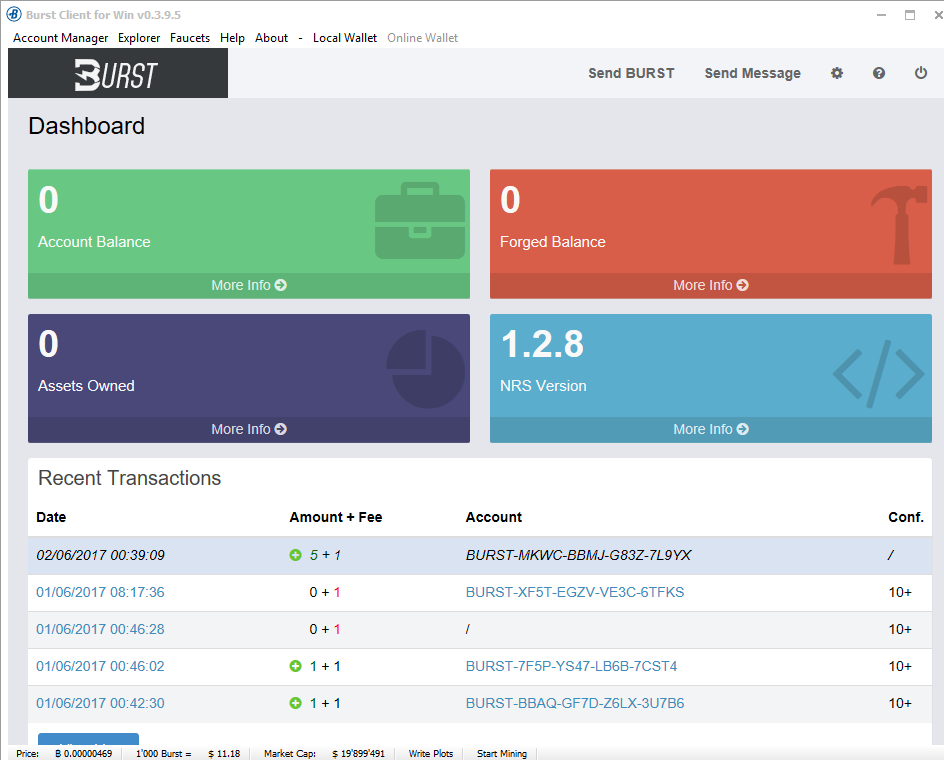Open the settings gear icon
Viewport: 944px width, 760px height.
point(837,73)
